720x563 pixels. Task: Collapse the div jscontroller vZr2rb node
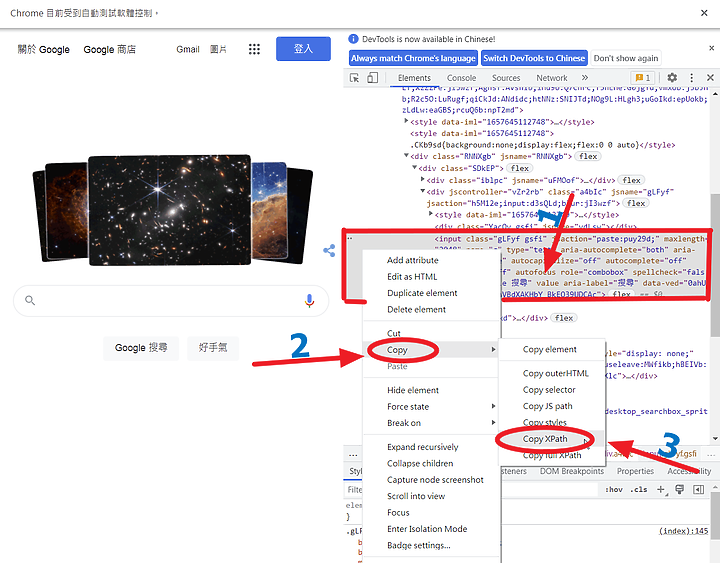click(422, 191)
